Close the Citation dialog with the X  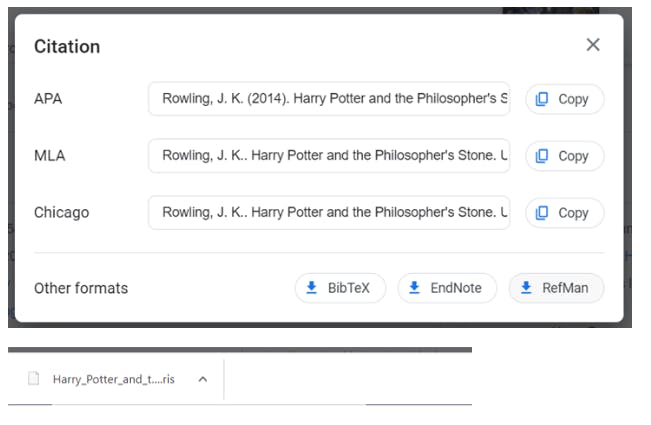593,45
